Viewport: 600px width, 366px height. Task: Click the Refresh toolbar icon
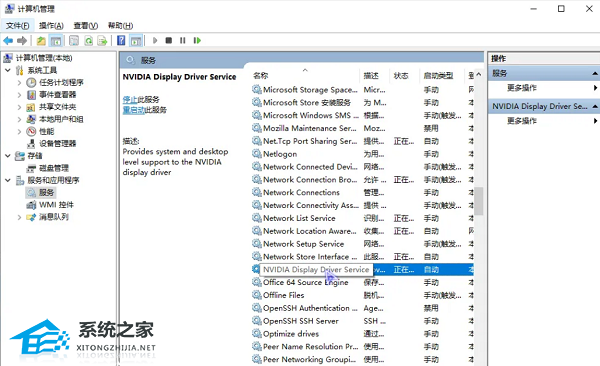click(89, 40)
